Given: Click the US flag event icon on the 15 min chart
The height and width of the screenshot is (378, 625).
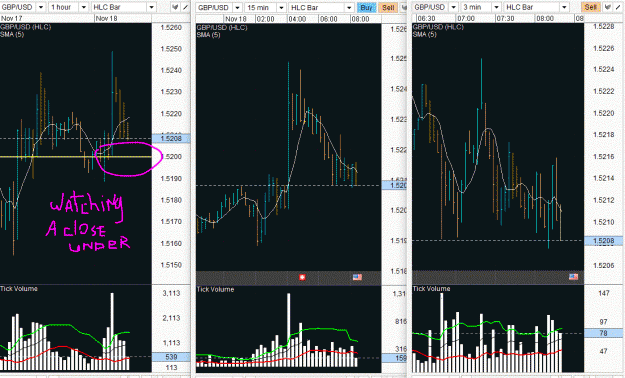Looking at the screenshot, I should click(x=357, y=277).
